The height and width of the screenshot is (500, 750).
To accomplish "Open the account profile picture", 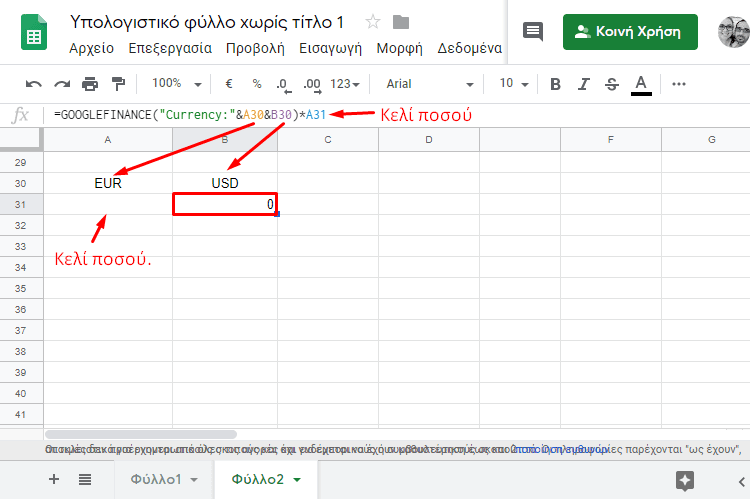I will click(x=734, y=32).
